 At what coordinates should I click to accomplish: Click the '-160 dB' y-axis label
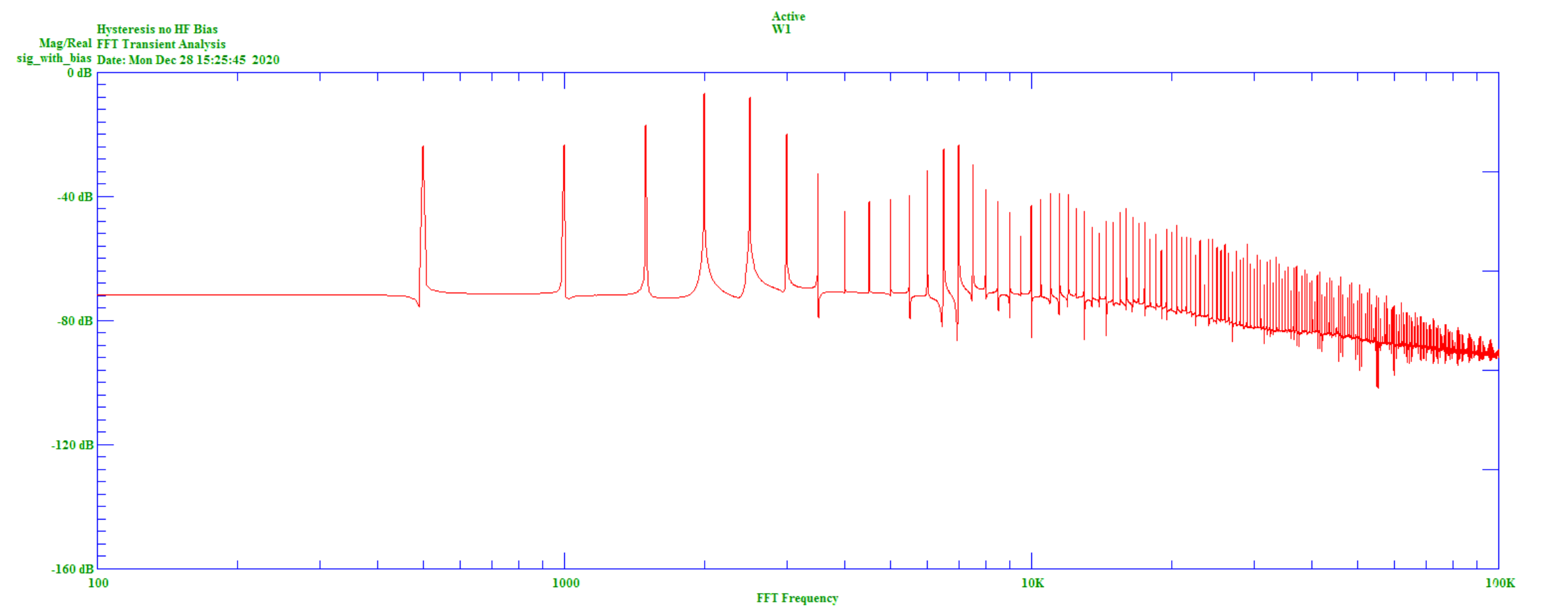pos(72,569)
